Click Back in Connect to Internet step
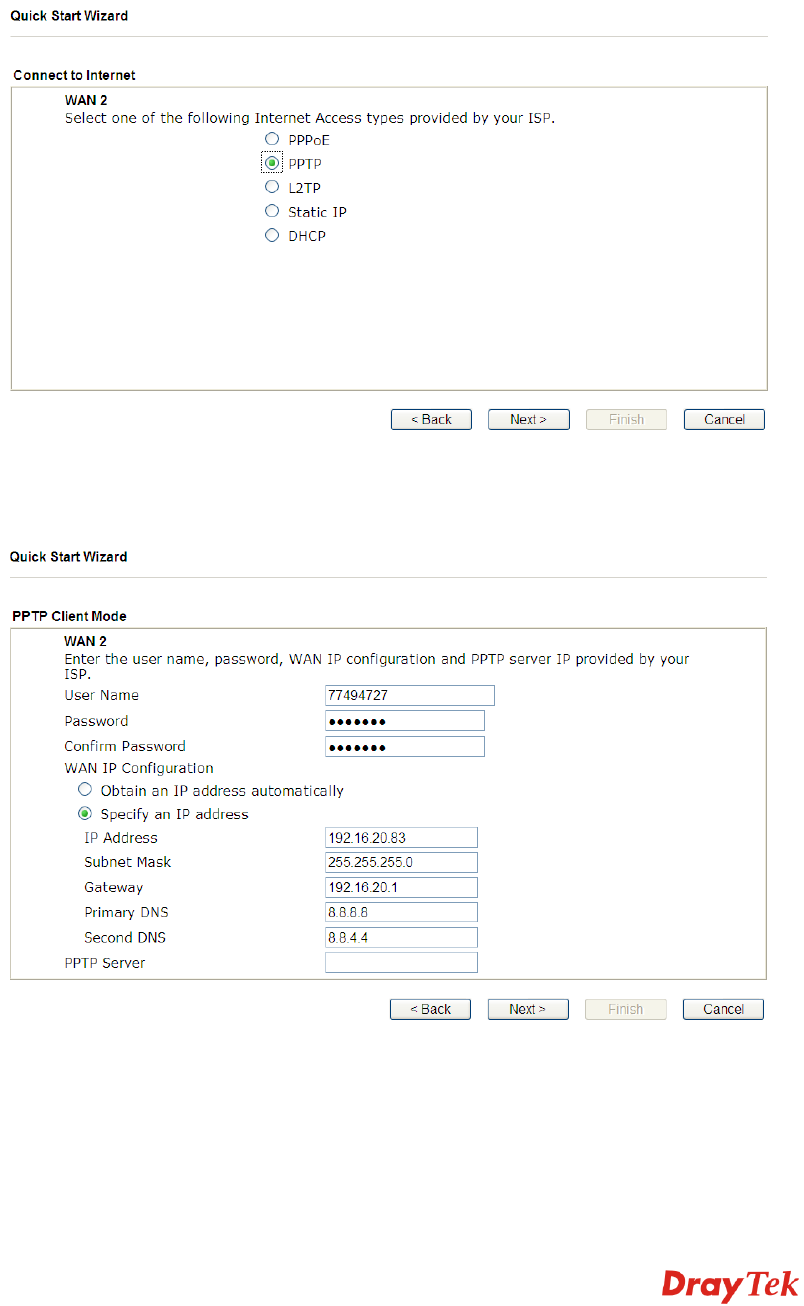Screen dimensions: 804x1306 coord(431,420)
